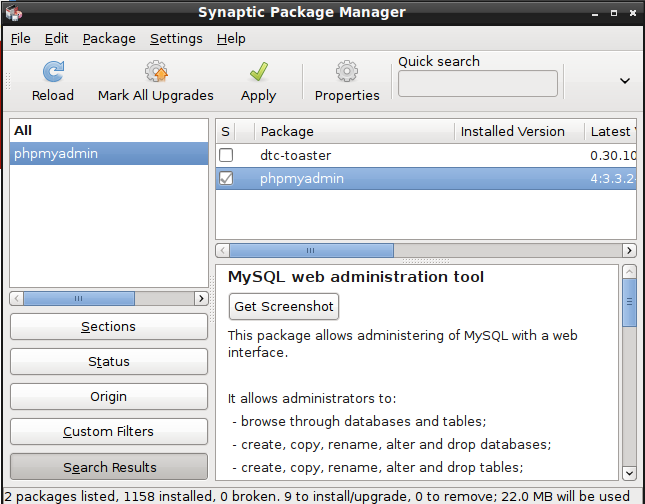Click the Get Screenshot button
Viewport: 645px width, 504px height.
coord(284,307)
